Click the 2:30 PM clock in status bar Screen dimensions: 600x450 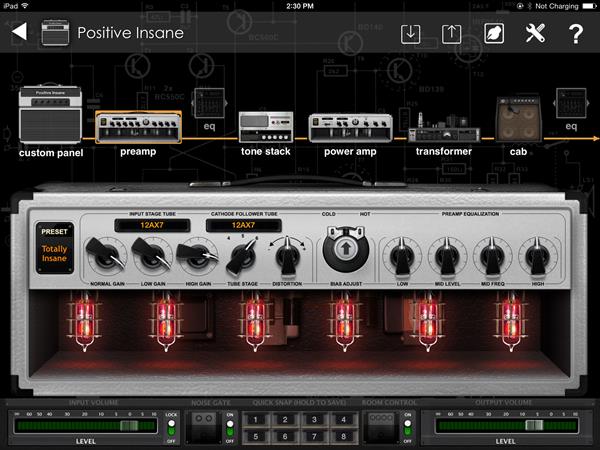pos(300,6)
